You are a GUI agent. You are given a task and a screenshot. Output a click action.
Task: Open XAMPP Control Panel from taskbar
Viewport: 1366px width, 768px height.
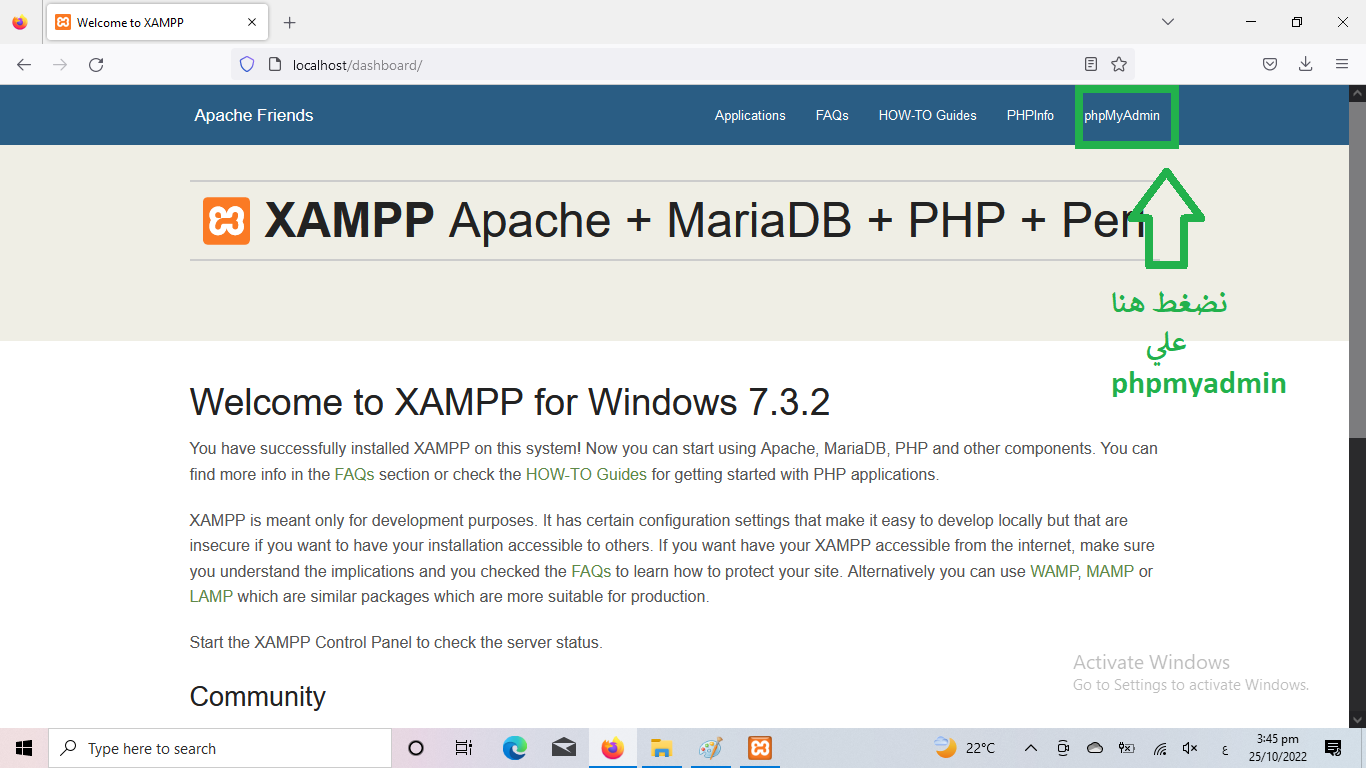[x=760, y=748]
